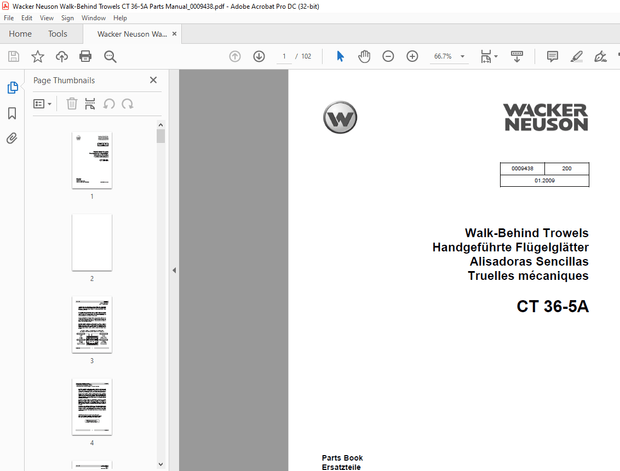Rotate page clockwise

click(x=127, y=104)
